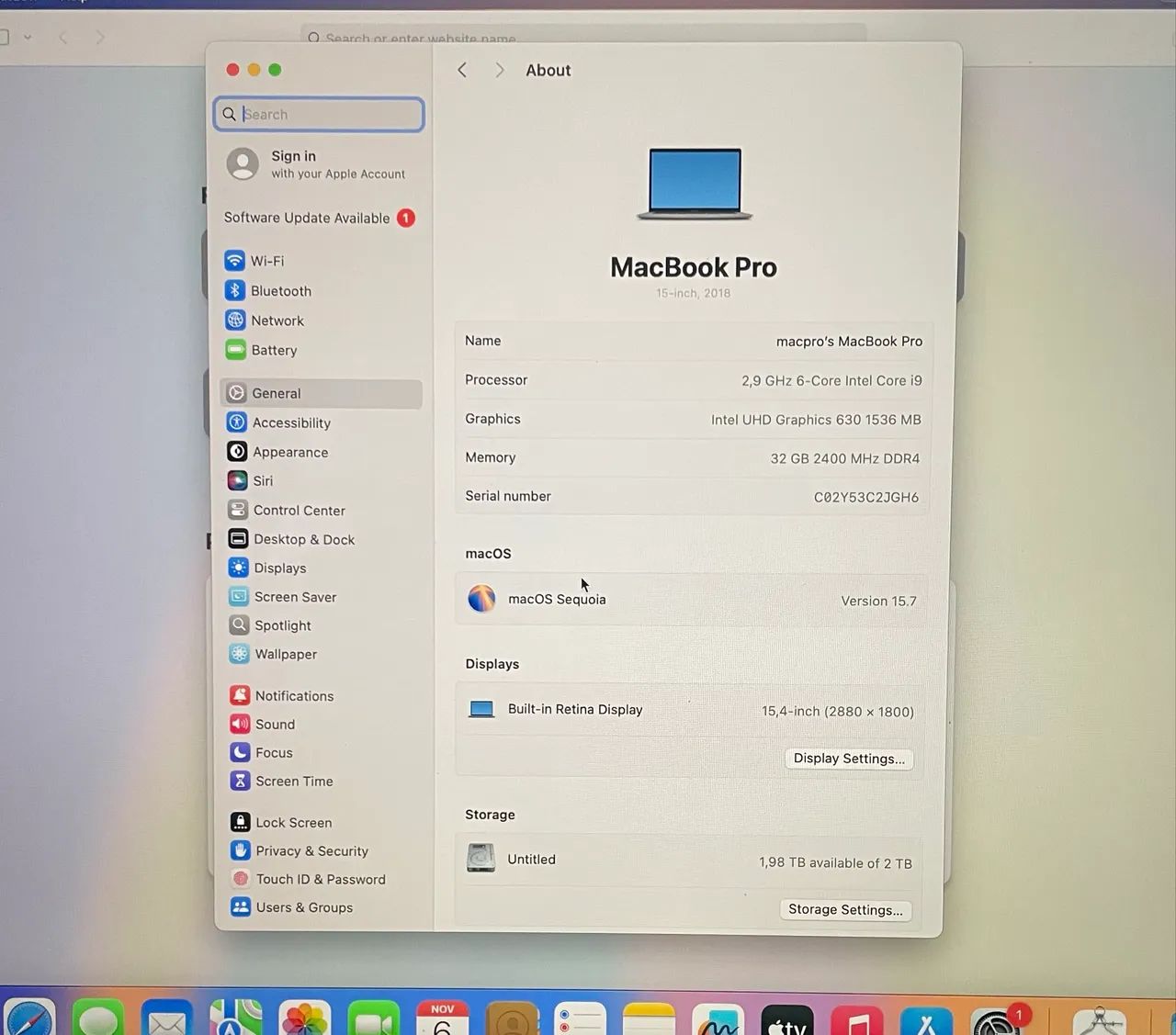This screenshot has width=1176, height=1035.
Task: Open Software Update Available notice
Action: pyautogui.click(x=319, y=218)
